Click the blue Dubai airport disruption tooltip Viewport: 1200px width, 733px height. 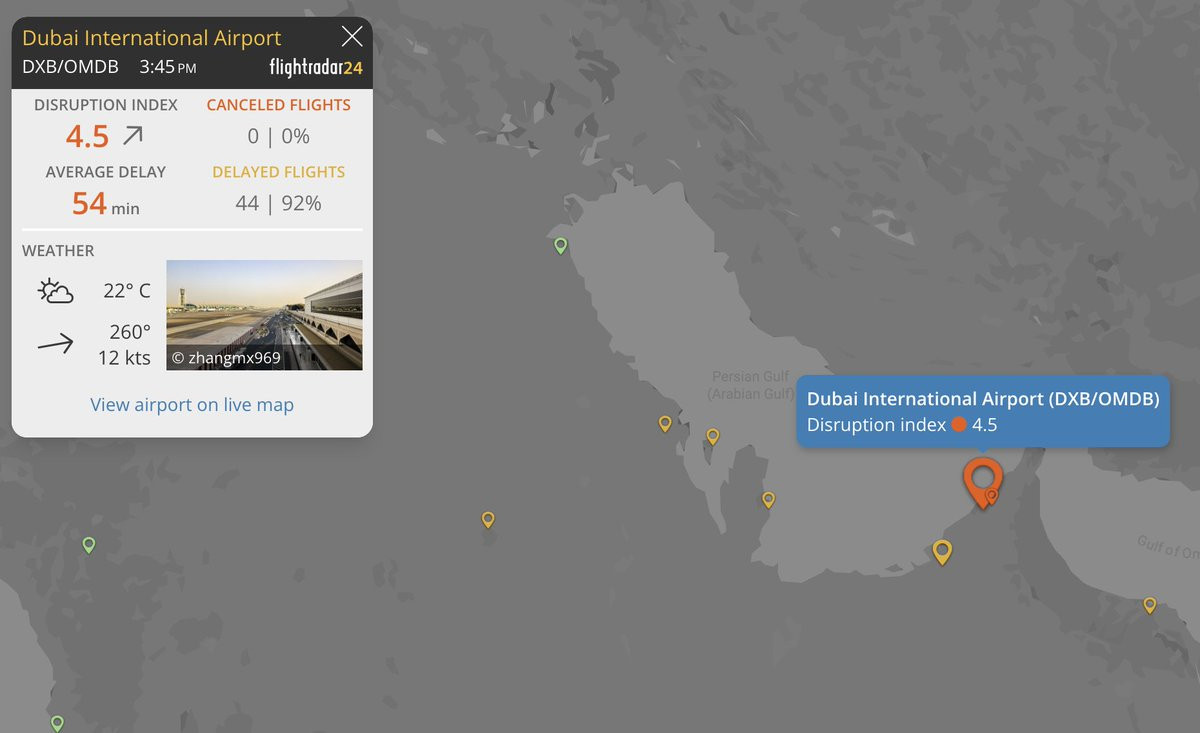tap(982, 411)
